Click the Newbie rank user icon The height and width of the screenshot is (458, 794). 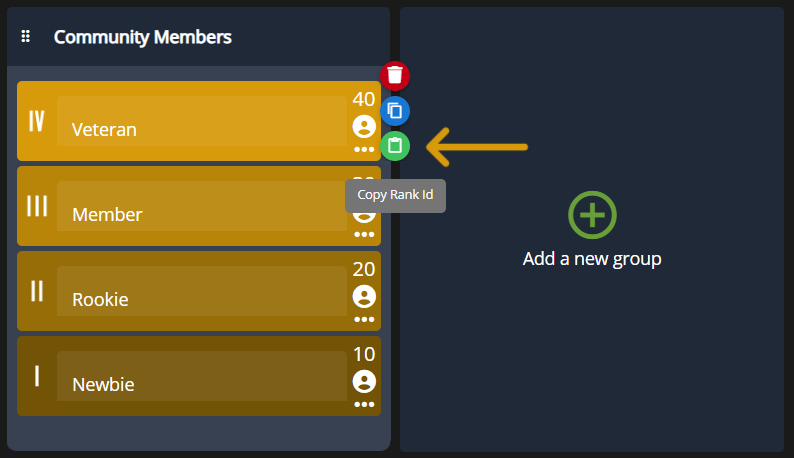click(x=364, y=381)
